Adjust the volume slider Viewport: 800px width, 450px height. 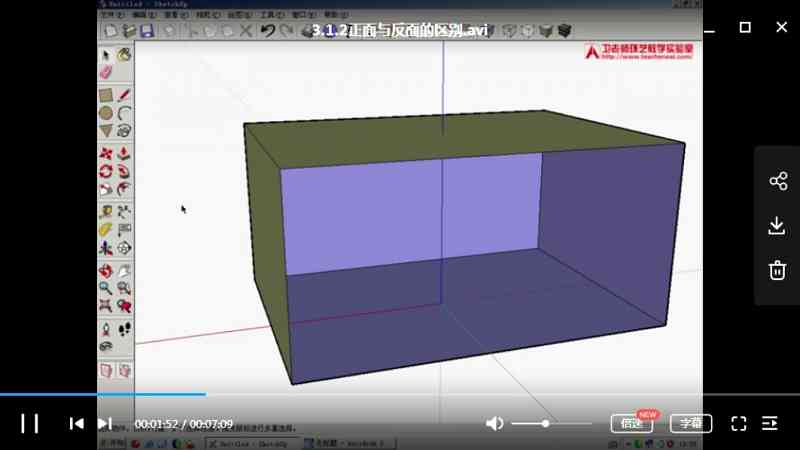pos(546,423)
